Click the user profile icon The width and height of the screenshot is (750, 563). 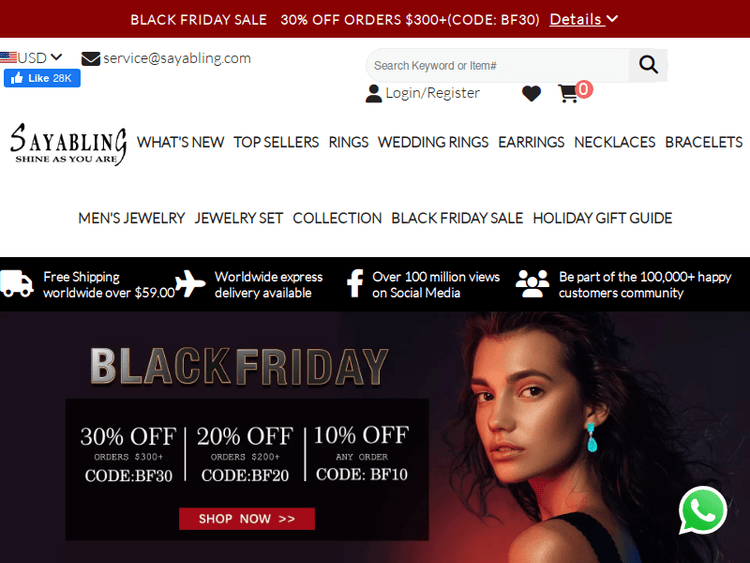coord(374,93)
